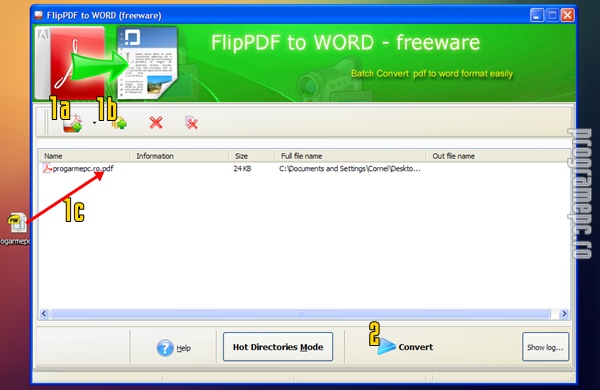Click the horizontal scrollbar left arrow
Image resolution: width=600 pixels, height=390 pixels.
tap(44, 314)
